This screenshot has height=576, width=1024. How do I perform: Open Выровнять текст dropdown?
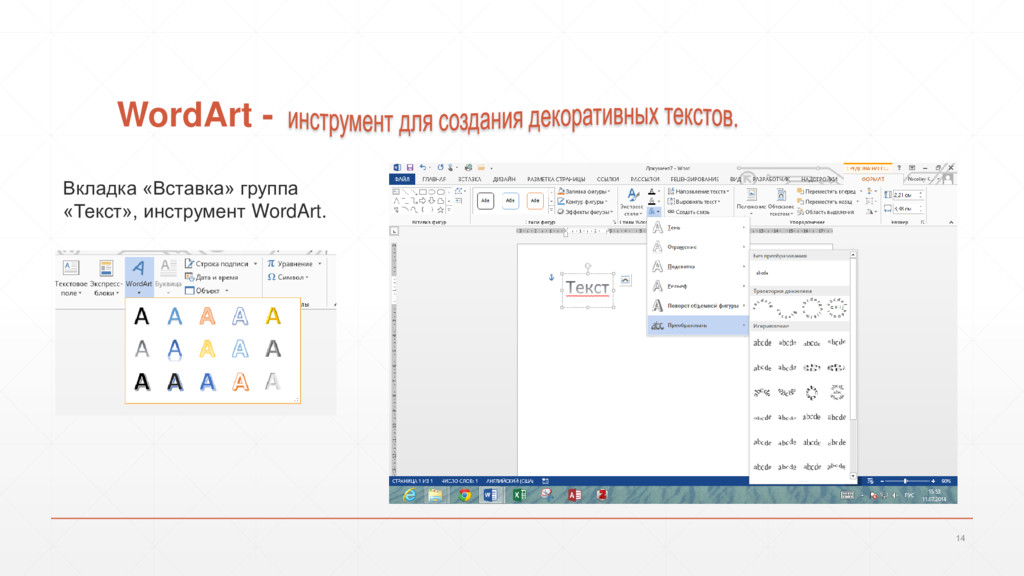pos(694,202)
